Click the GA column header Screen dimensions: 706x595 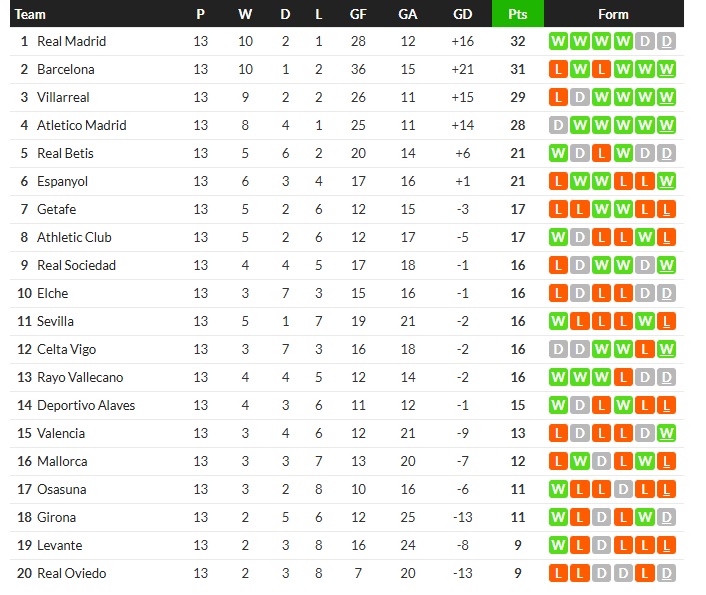click(407, 14)
